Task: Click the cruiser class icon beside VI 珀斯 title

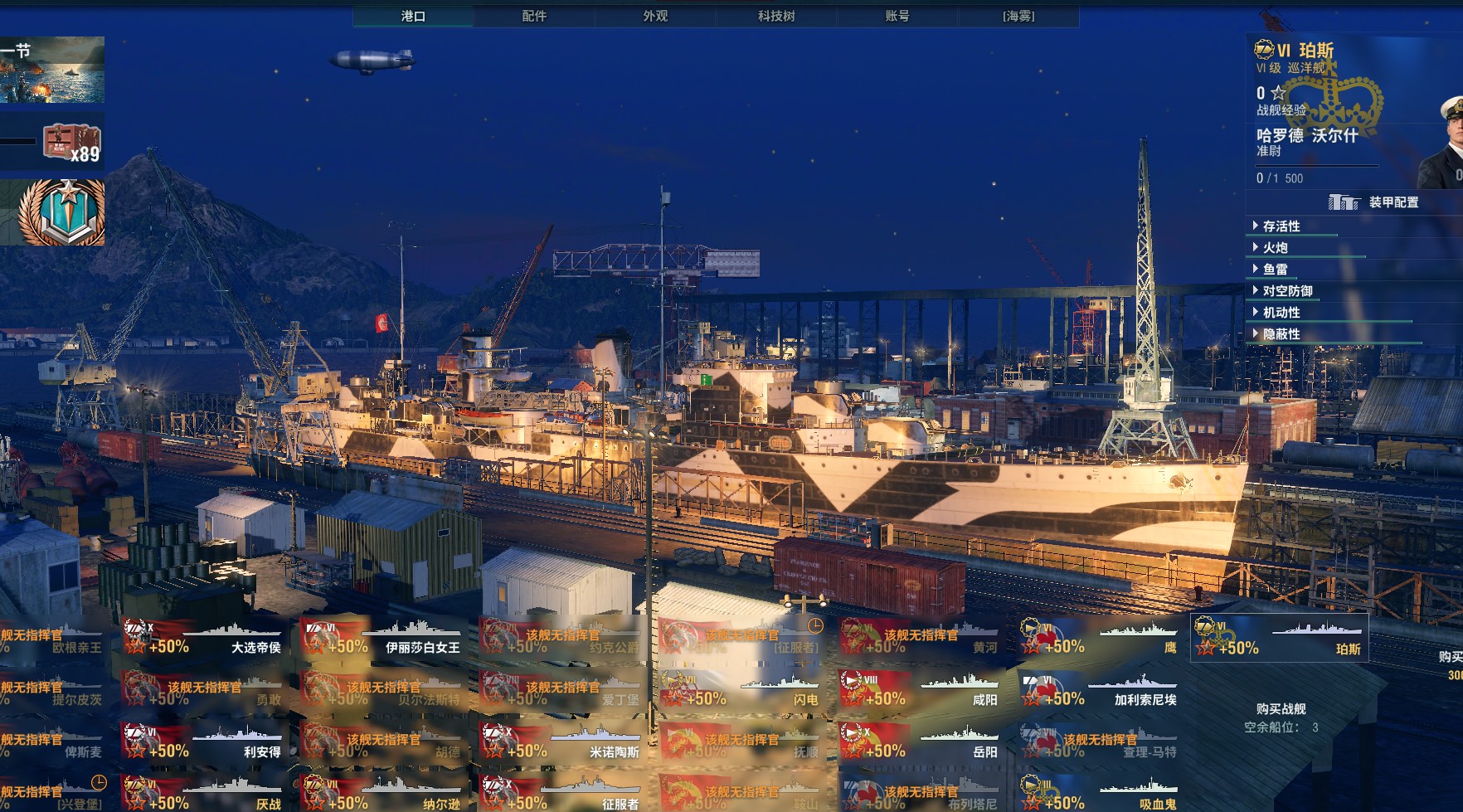Action: coord(1264,50)
